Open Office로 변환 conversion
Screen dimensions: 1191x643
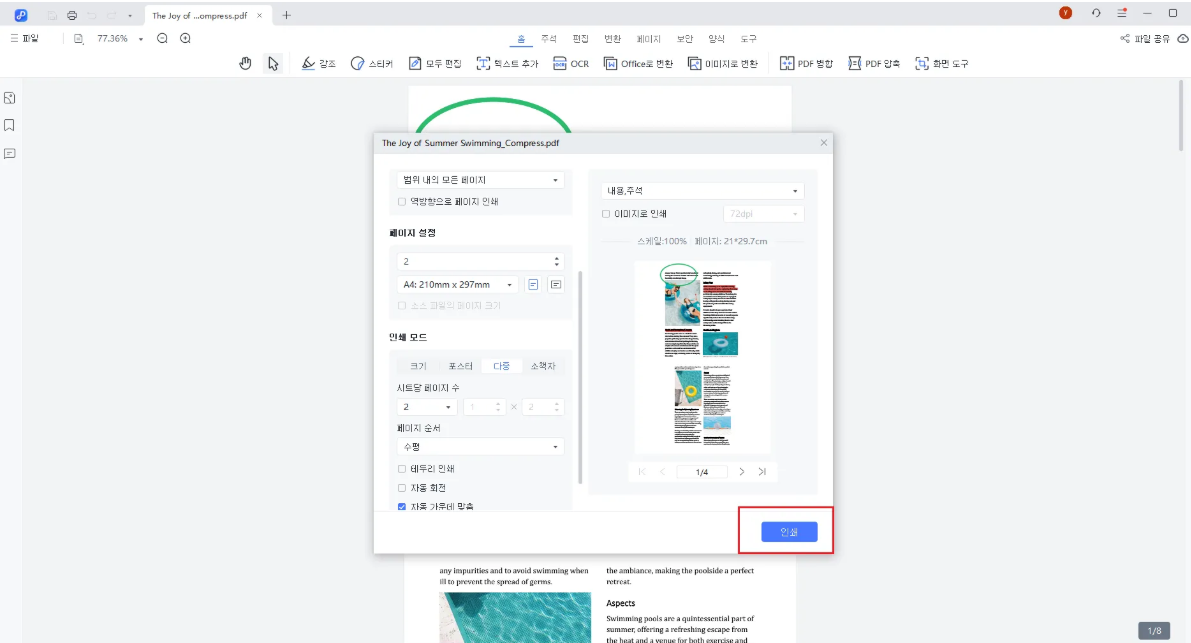(x=638, y=64)
